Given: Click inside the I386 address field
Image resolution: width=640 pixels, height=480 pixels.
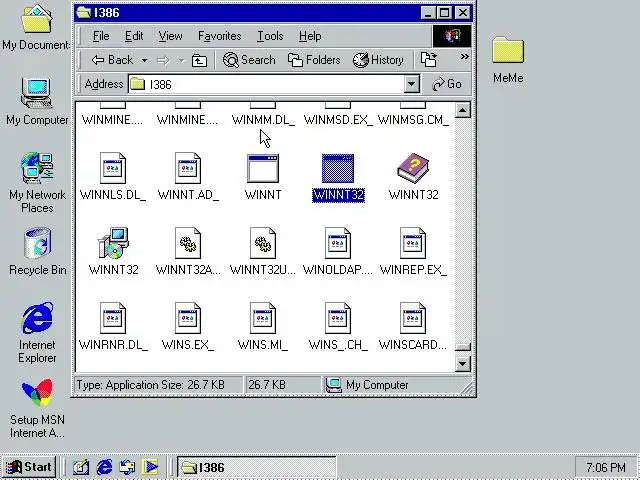Looking at the screenshot, I should [266, 84].
